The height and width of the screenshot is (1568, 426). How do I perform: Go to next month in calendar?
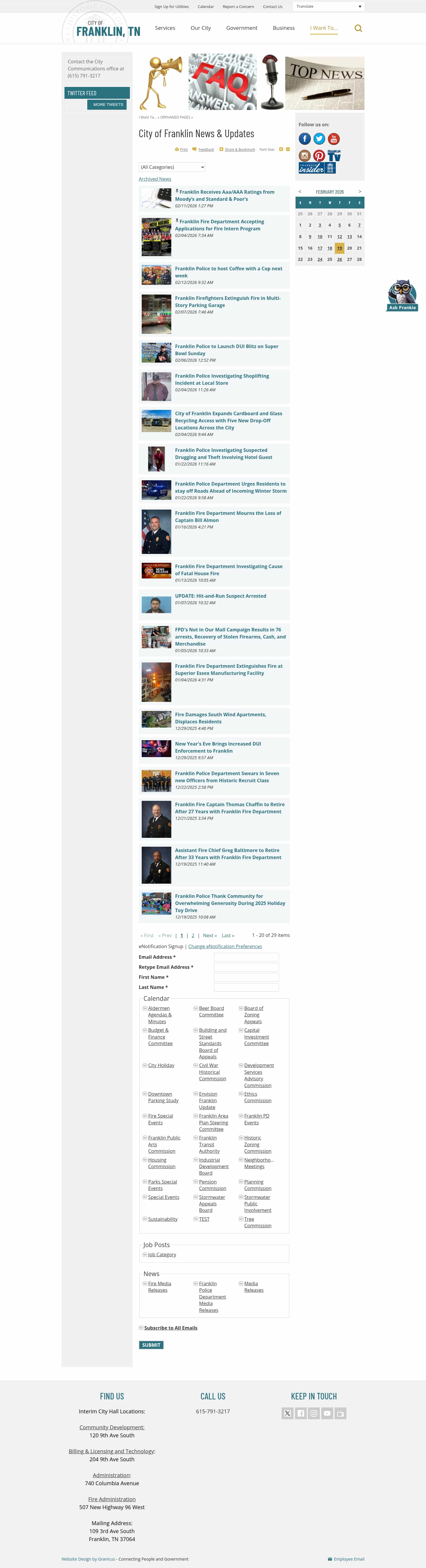click(360, 192)
